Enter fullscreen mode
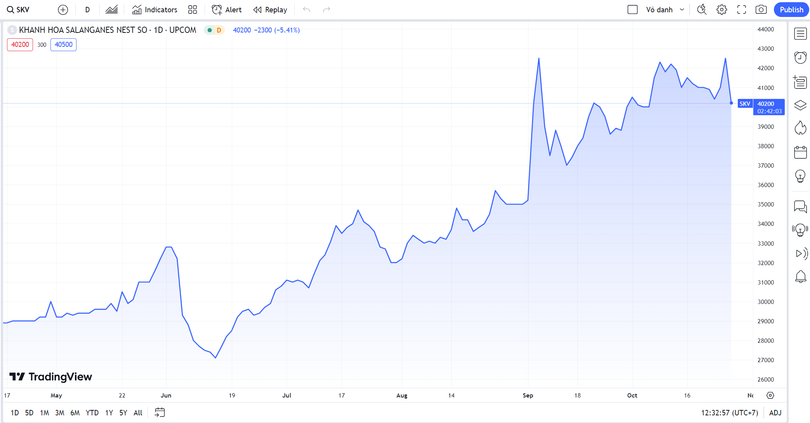Screen dimensions: 810x423 [x=741, y=10]
